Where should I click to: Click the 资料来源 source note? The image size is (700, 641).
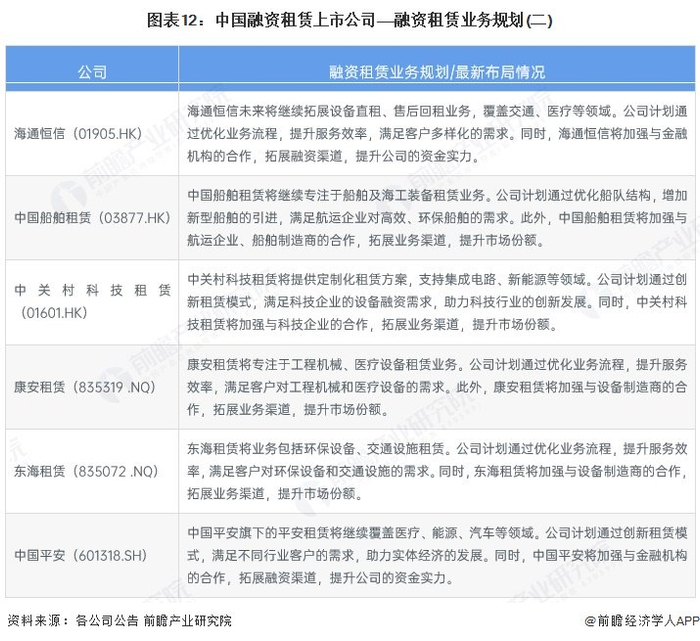coord(120,620)
